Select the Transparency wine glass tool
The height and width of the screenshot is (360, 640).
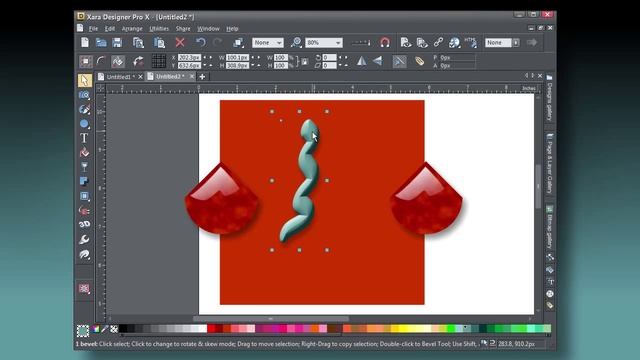click(84, 167)
